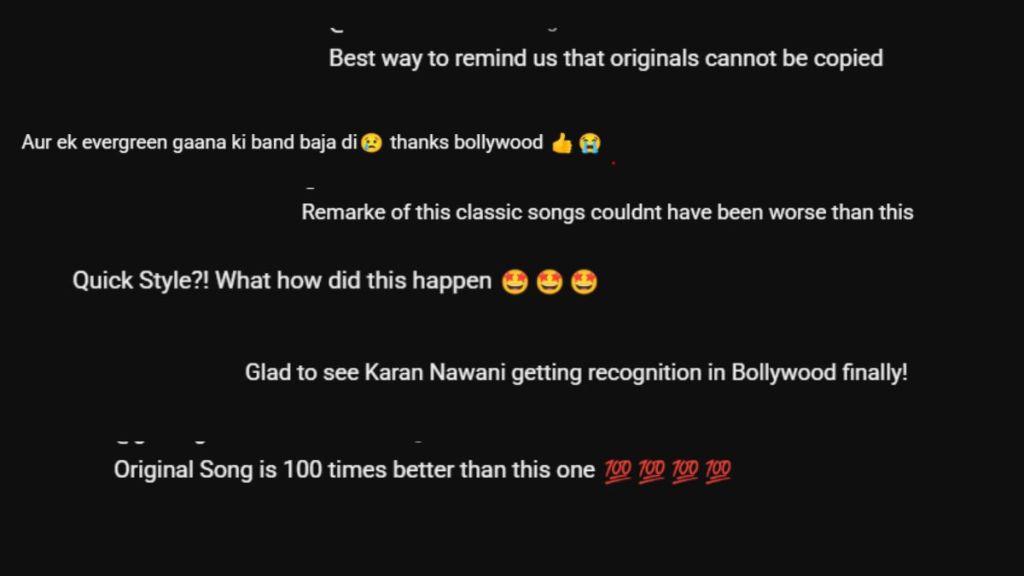This screenshot has width=1024, height=576.
Task: Click the third red 100 emoji
Action: (x=684, y=470)
